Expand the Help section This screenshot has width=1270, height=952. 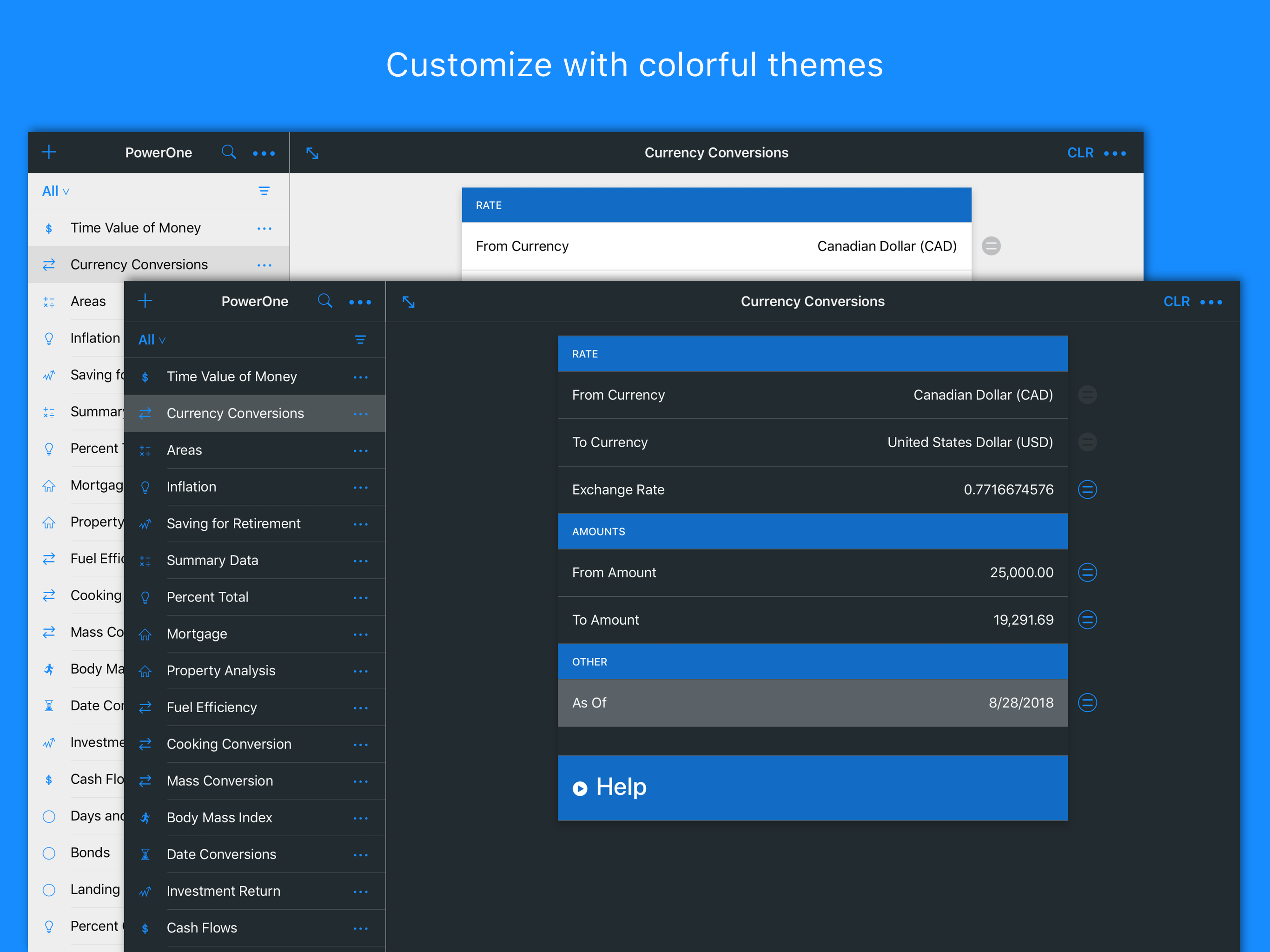tap(813, 788)
